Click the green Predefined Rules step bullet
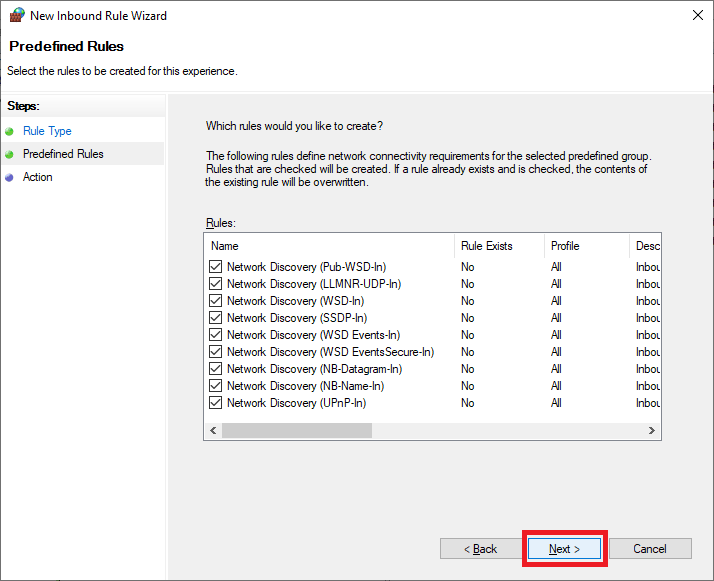This screenshot has height=581, width=714. pos(10,154)
